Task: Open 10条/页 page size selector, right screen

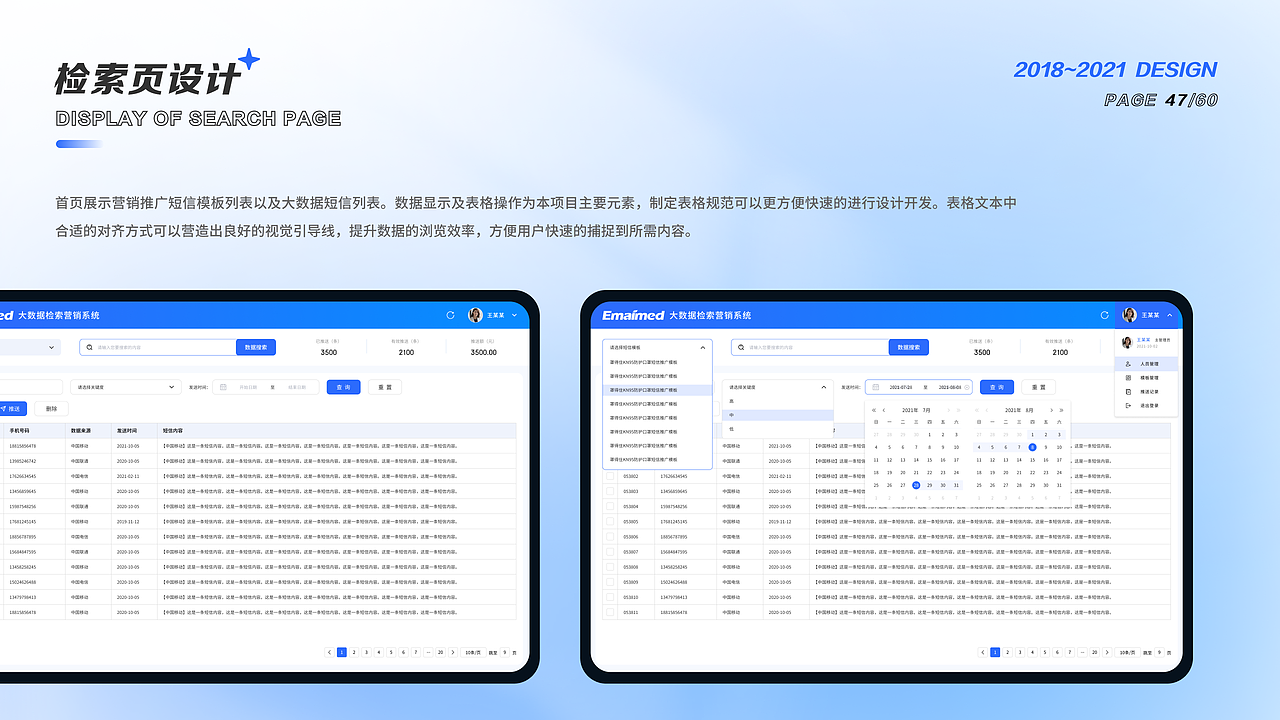Action: click(x=1128, y=652)
